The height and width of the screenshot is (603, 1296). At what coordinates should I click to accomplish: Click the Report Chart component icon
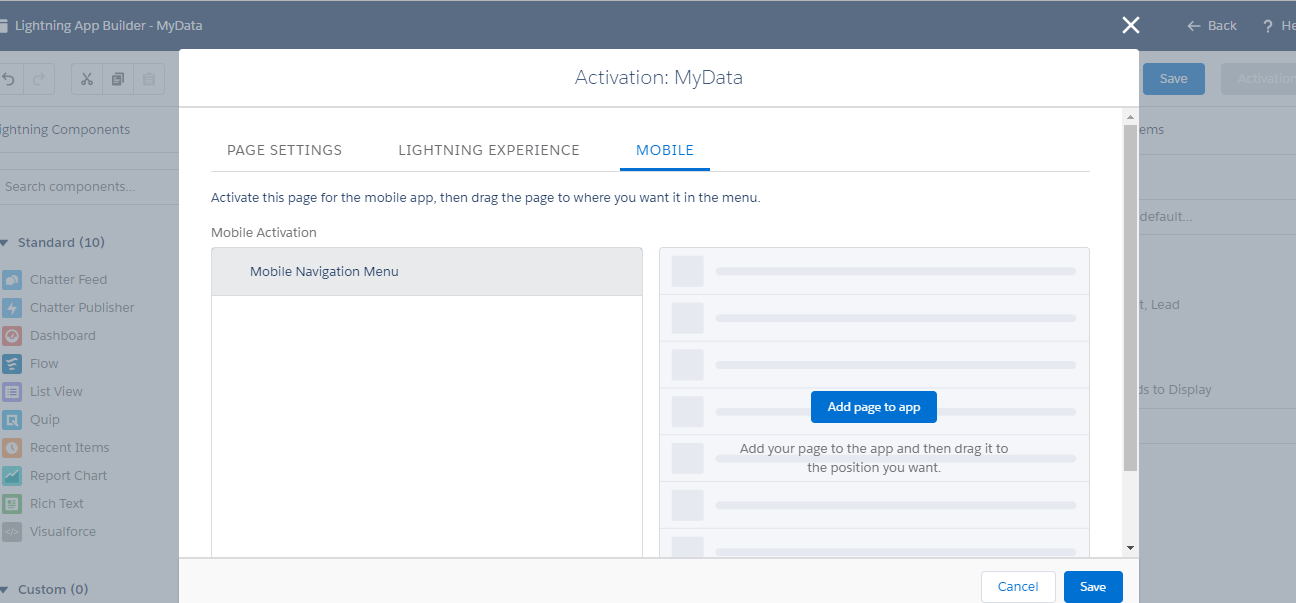click(x=12, y=476)
